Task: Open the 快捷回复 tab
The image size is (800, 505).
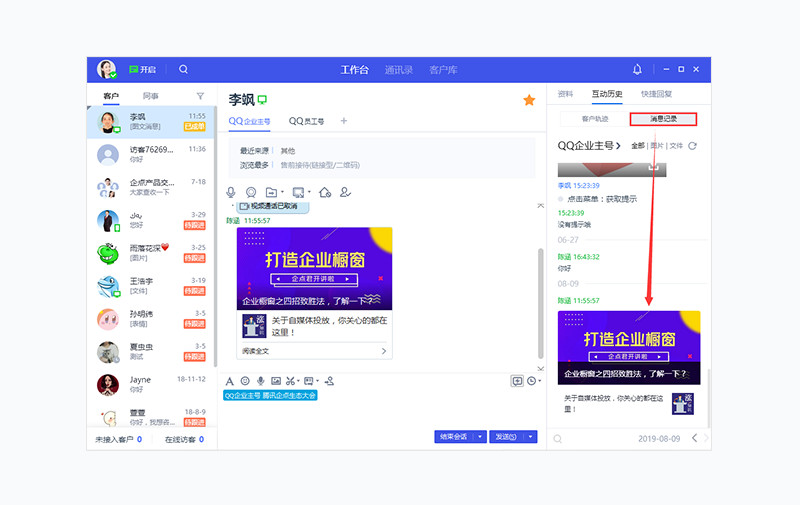Action: (x=656, y=94)
